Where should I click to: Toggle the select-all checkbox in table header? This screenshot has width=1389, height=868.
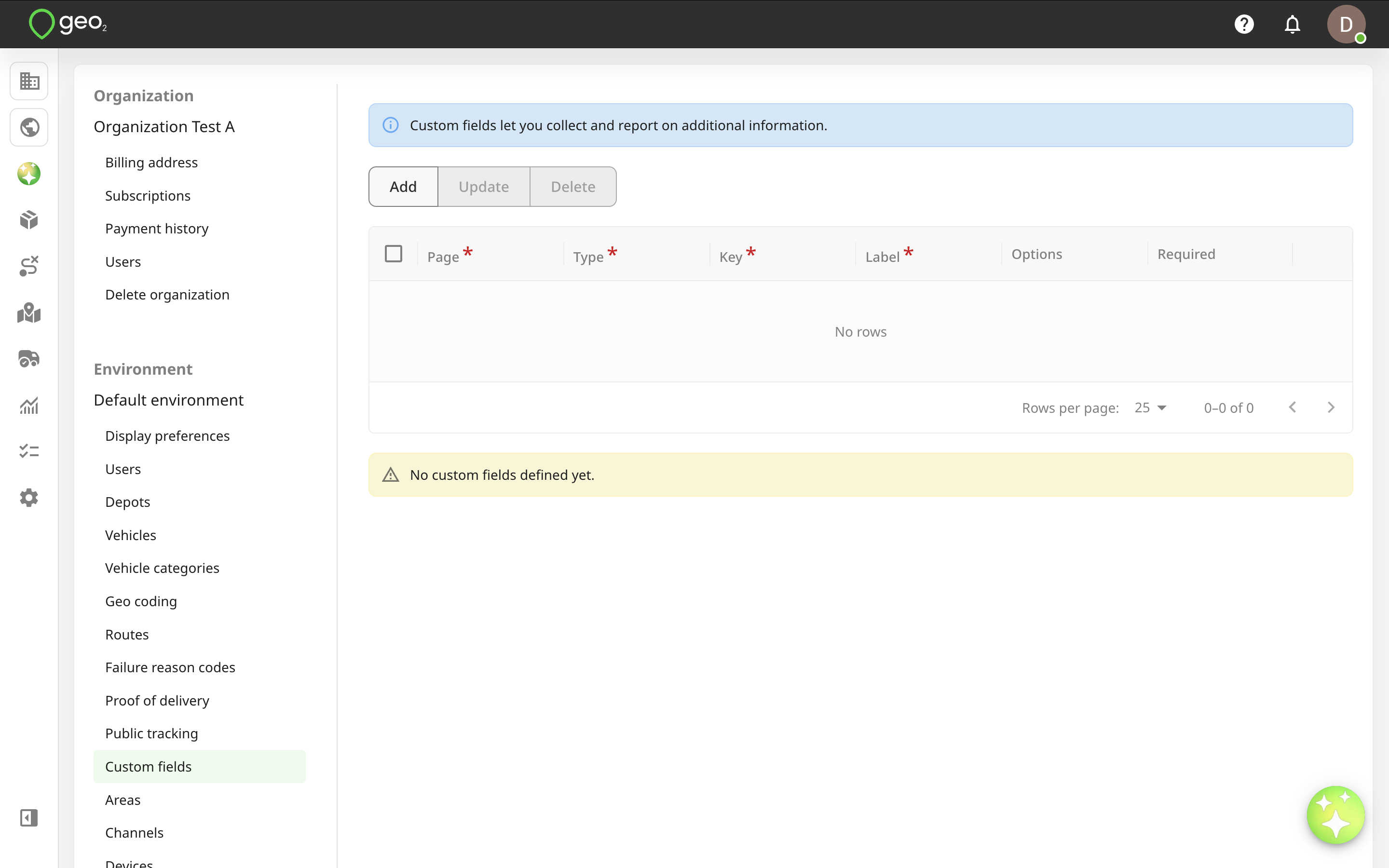point(394,254)
